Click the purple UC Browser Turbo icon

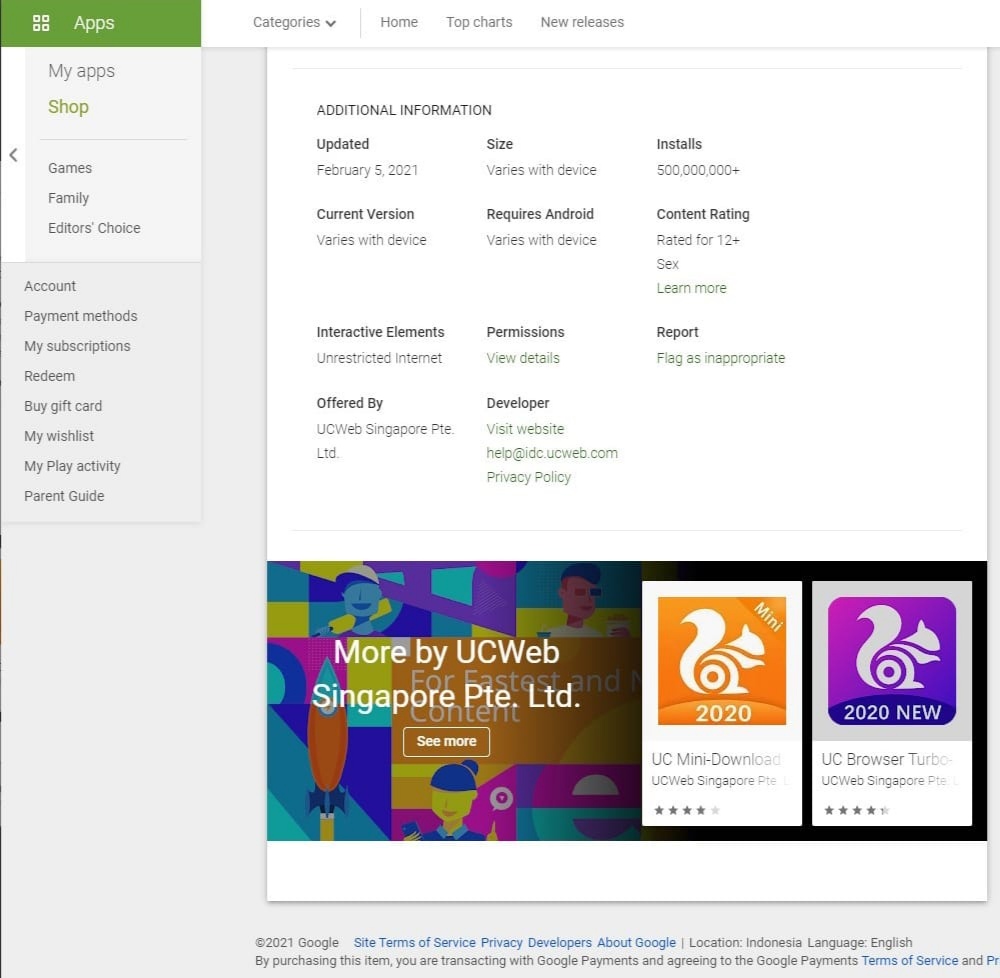coord(891,661)
